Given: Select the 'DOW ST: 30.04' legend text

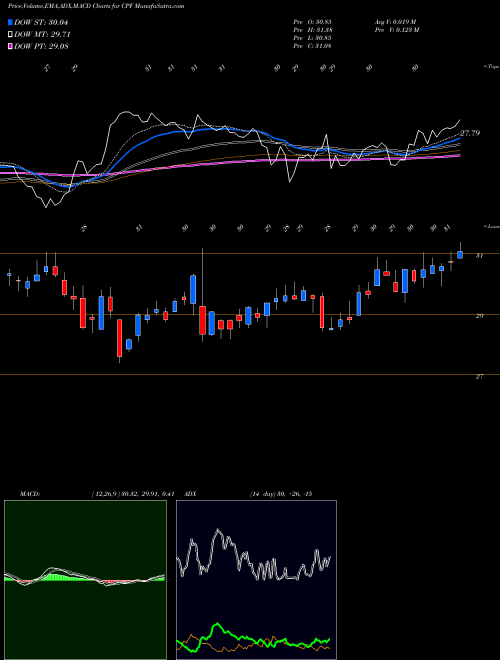Looking at the screenshot, I should coord(41,22).
